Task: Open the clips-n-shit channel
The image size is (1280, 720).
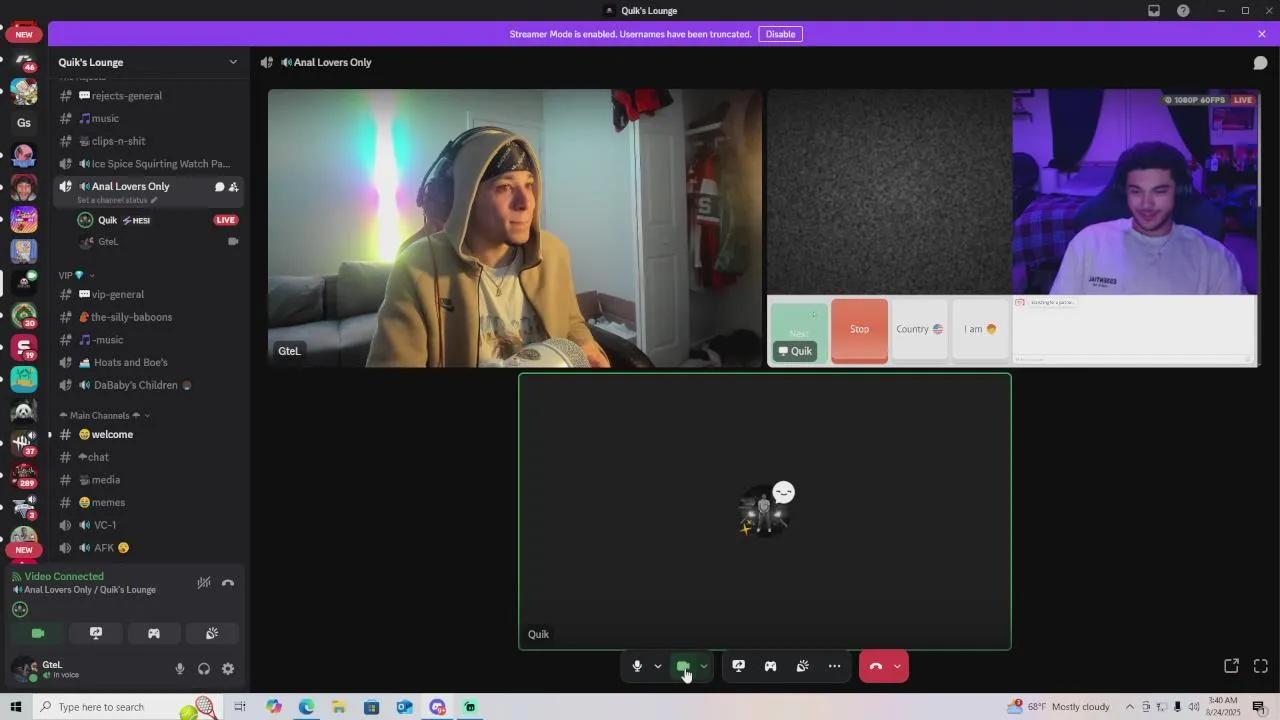Action: click(x=150, y=141)
